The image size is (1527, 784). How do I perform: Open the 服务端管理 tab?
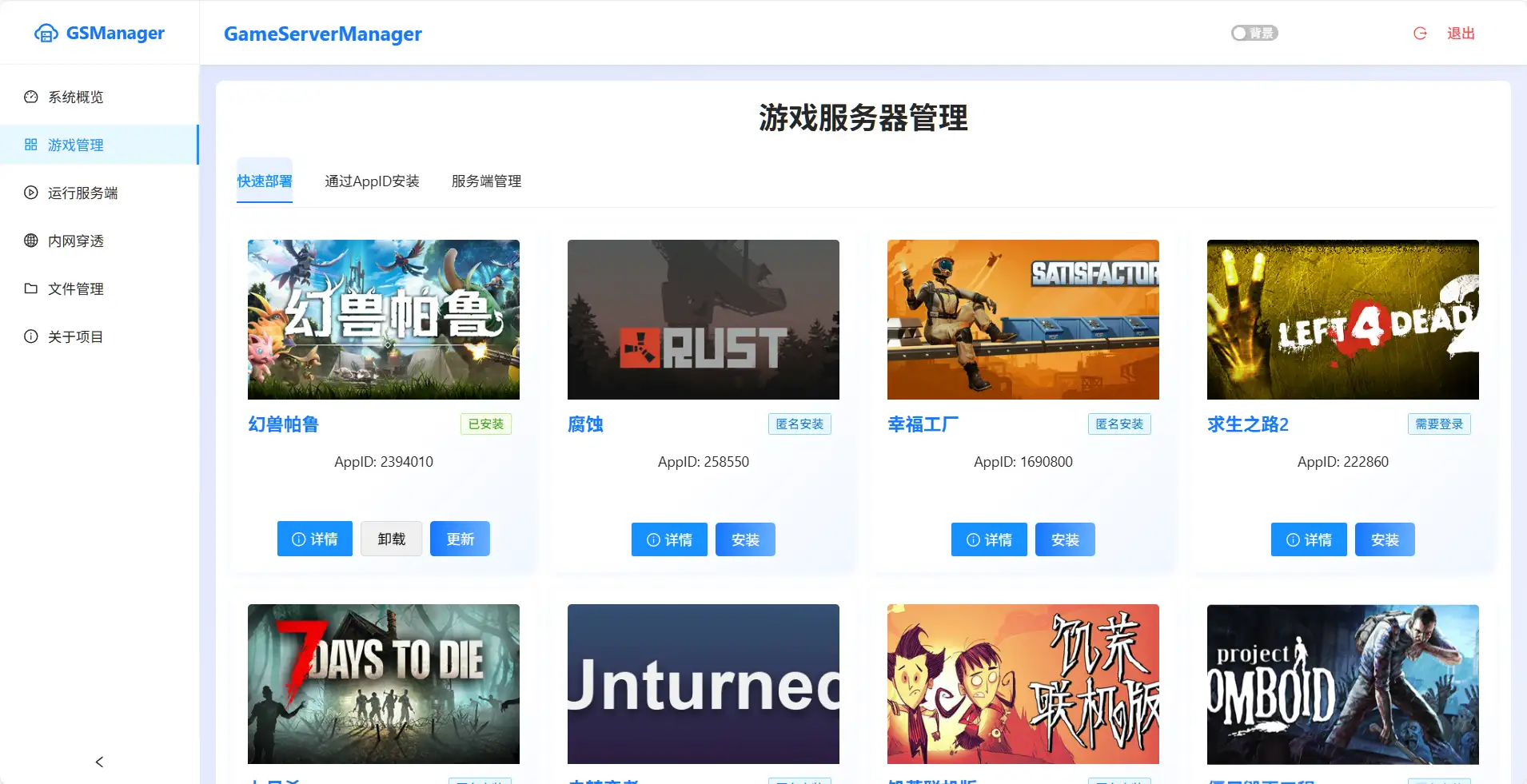(x=484, y=181)
